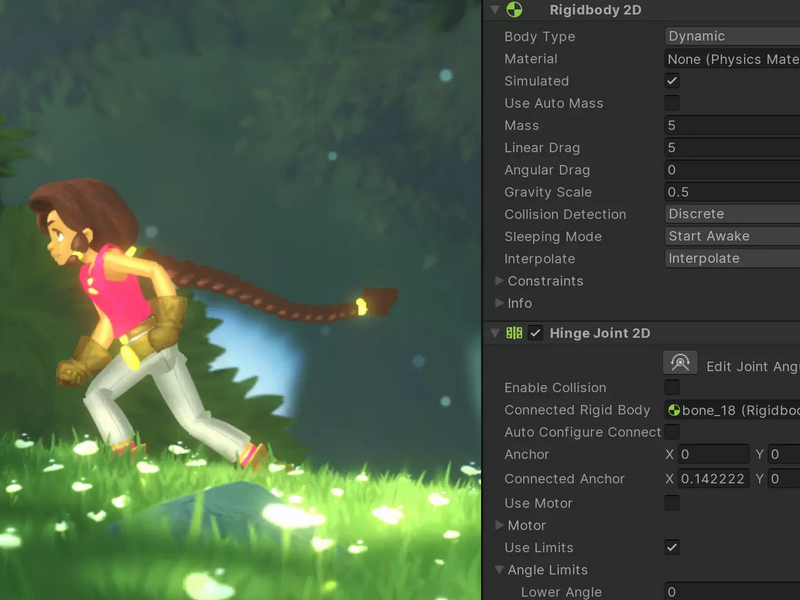Screen dimensions: 800x600
Task: Click the Gravity Scale value field
Action: [x=732, y=192]
